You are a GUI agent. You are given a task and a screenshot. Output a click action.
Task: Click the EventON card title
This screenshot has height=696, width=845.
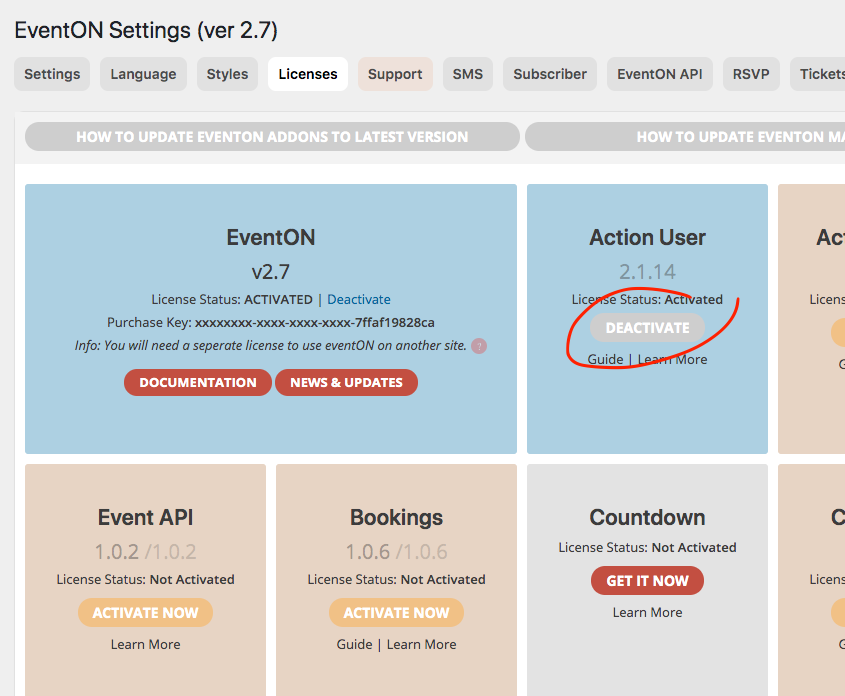(271, 237)
